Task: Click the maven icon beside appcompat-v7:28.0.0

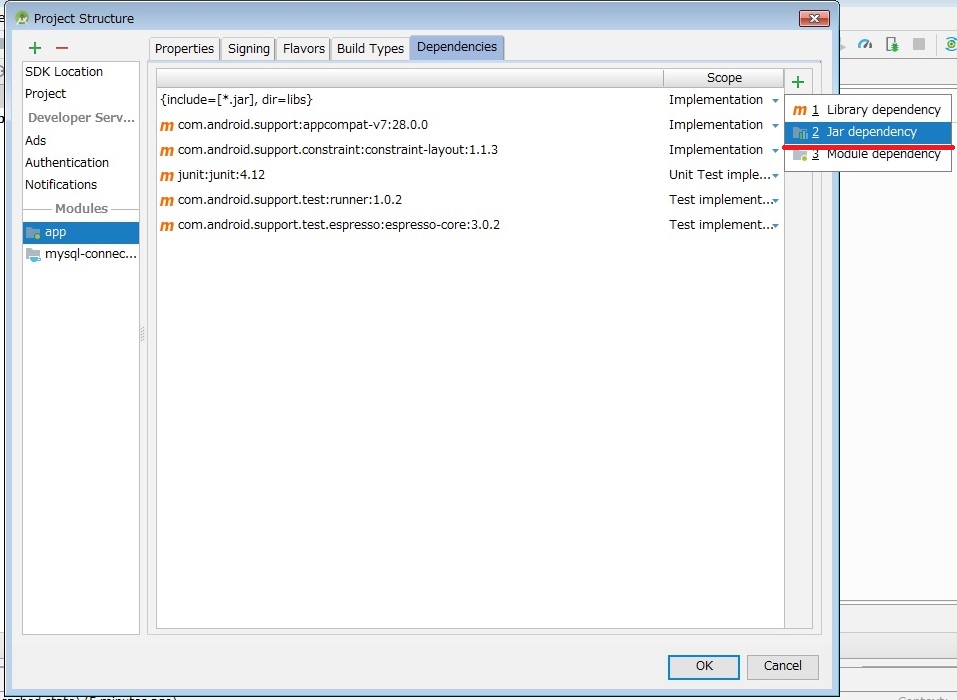Action: point(167,126)
